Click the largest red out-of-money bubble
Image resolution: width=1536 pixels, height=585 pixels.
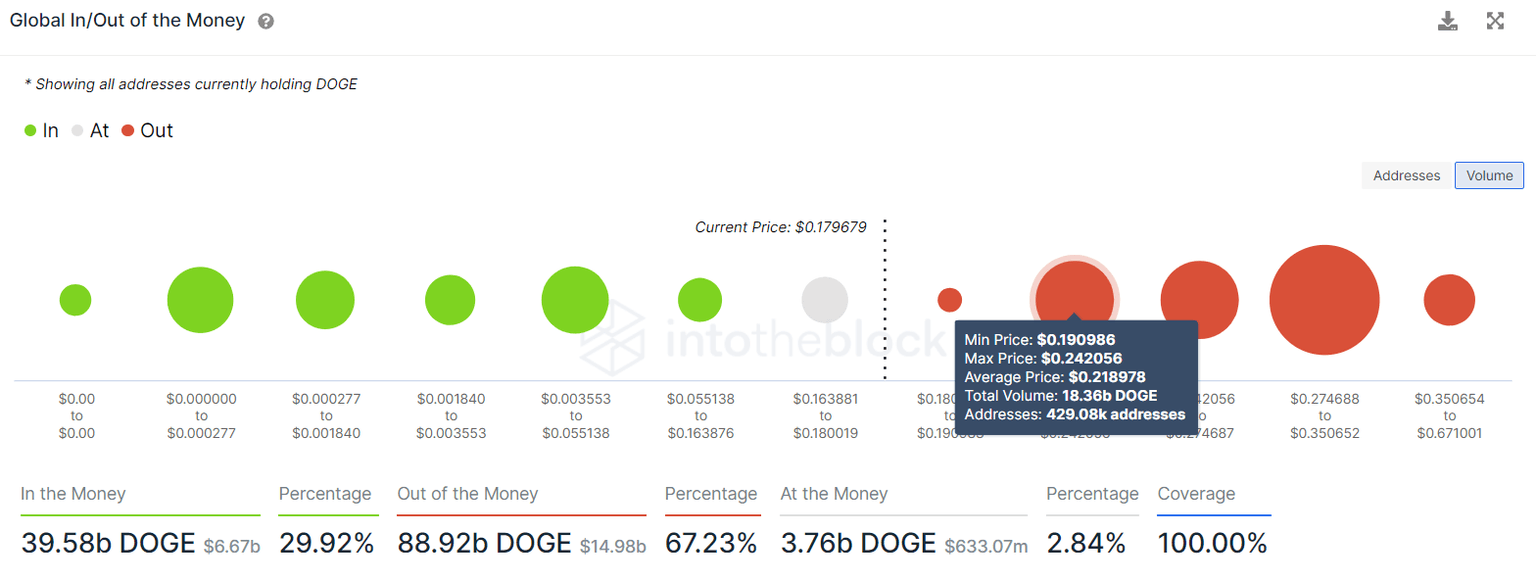[1324, 299]
